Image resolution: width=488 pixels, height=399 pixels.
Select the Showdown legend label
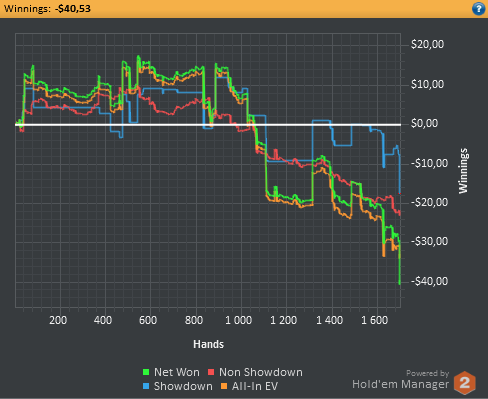[x=183, y=386]
